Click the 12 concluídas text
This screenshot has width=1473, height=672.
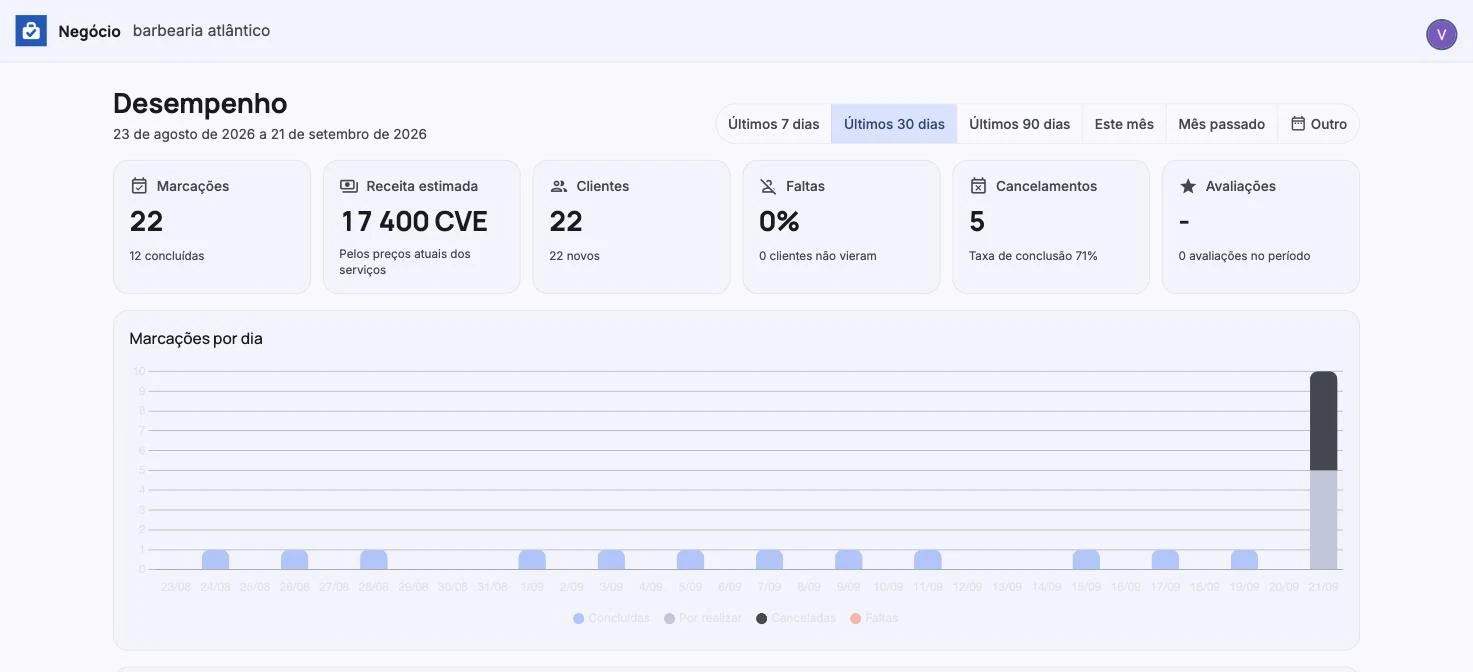tap(167, 256)
